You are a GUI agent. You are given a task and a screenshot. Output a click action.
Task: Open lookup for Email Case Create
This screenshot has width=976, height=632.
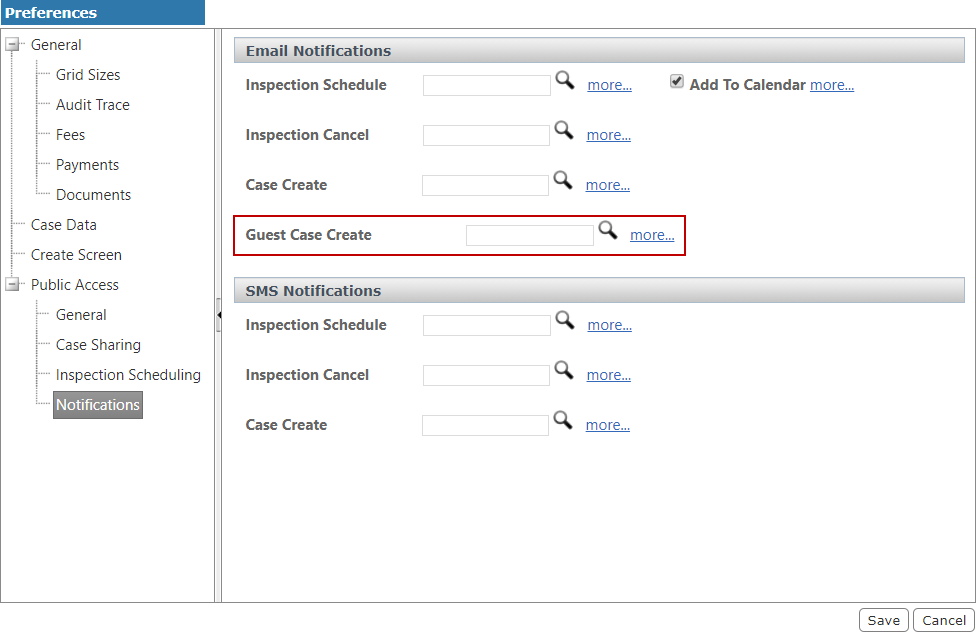[x=563, y=180]
